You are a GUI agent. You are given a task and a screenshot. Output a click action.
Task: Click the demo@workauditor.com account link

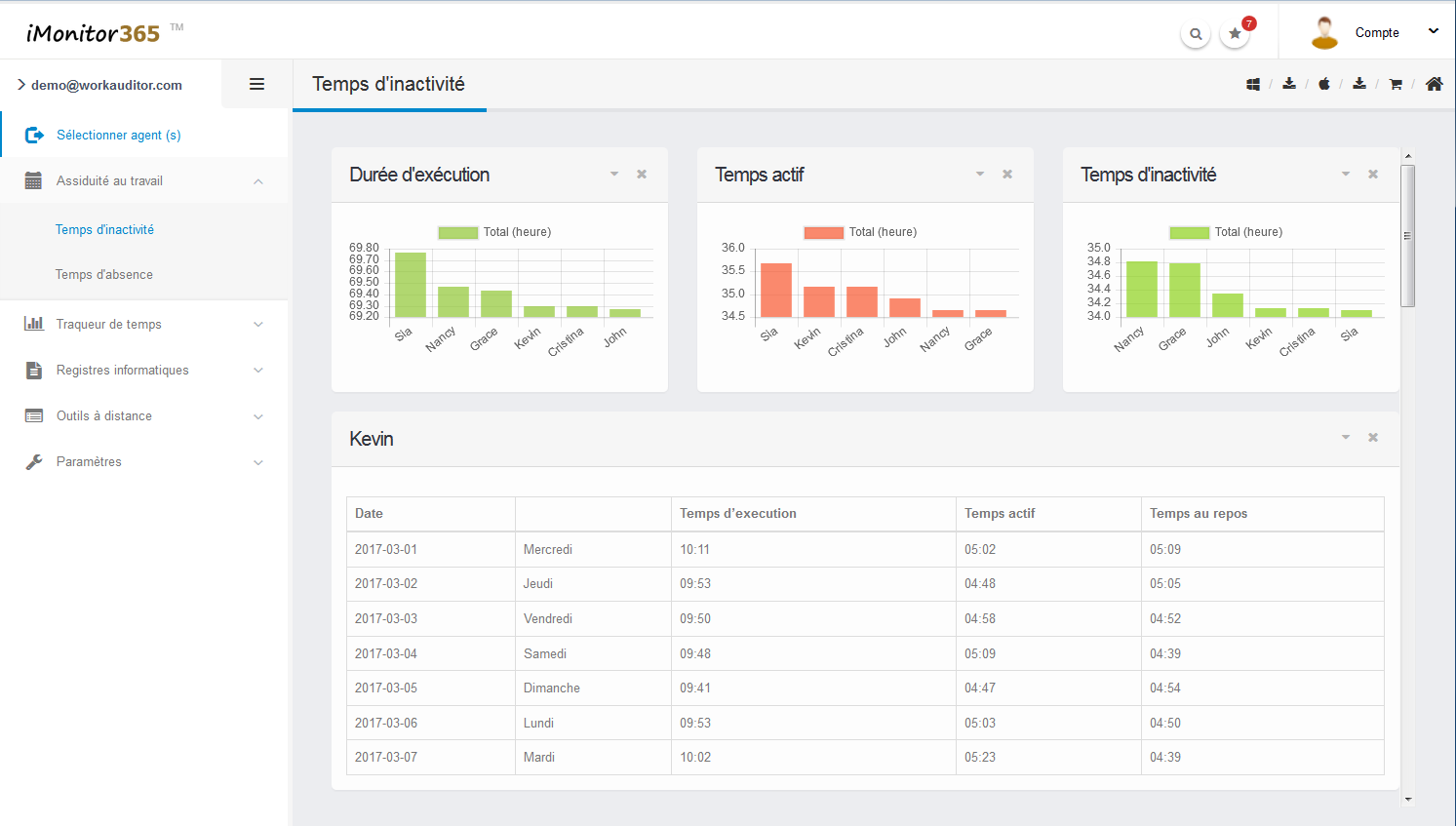[x=106, y=85]
